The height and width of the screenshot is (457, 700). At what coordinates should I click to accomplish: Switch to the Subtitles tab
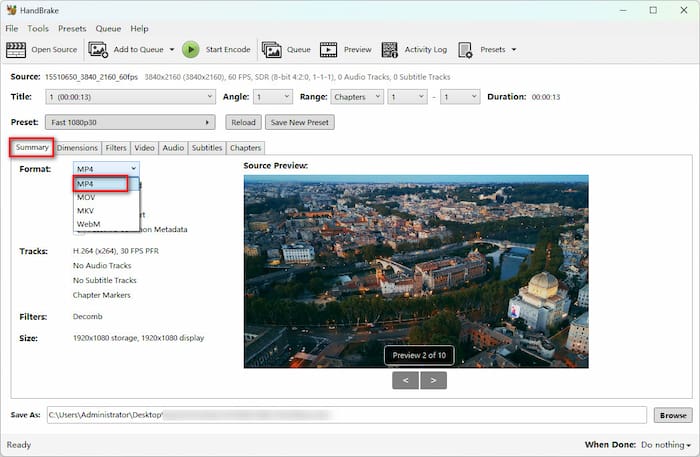point(207,148)
